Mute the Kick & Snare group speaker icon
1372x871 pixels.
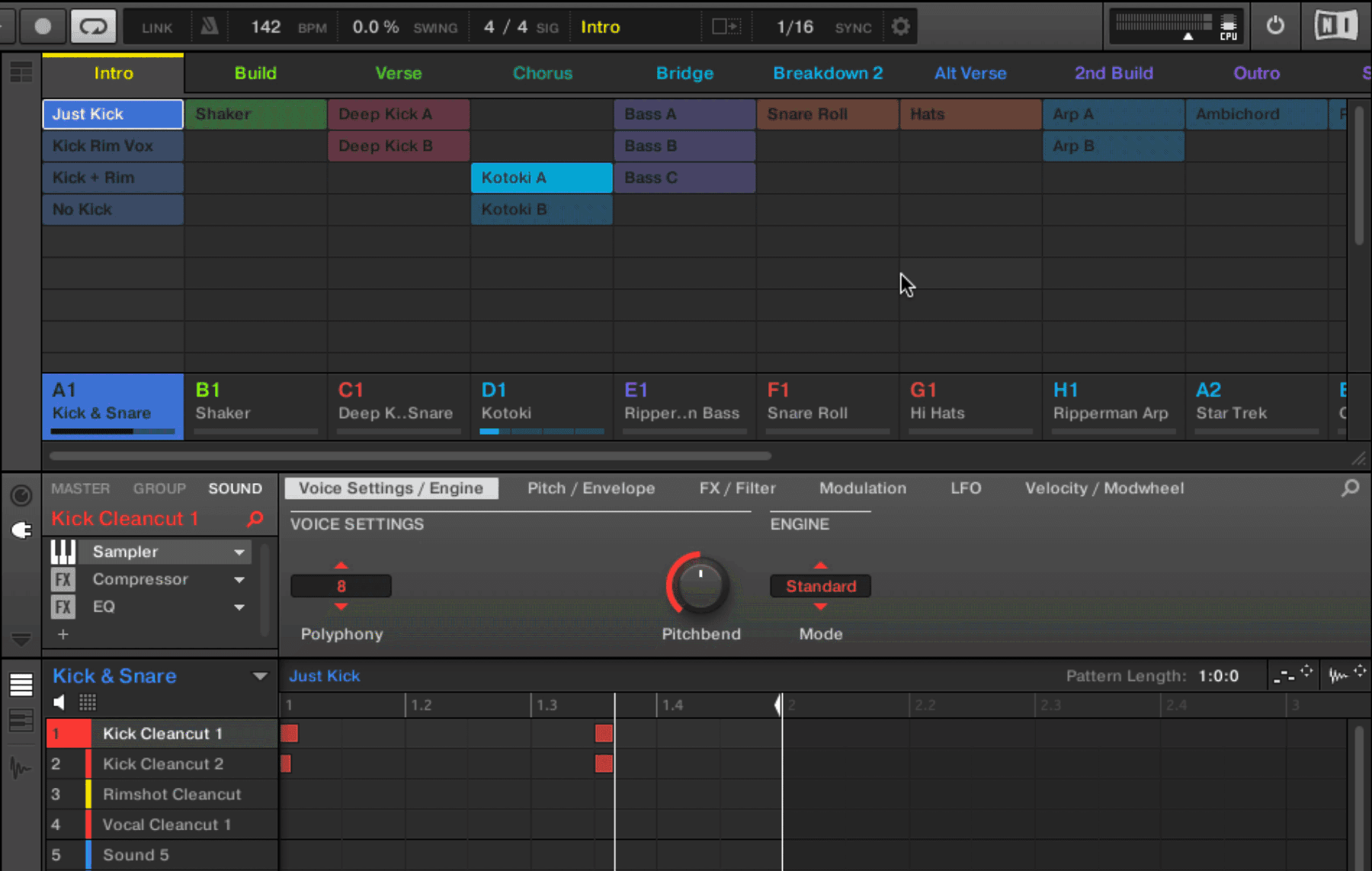point(59,702)
